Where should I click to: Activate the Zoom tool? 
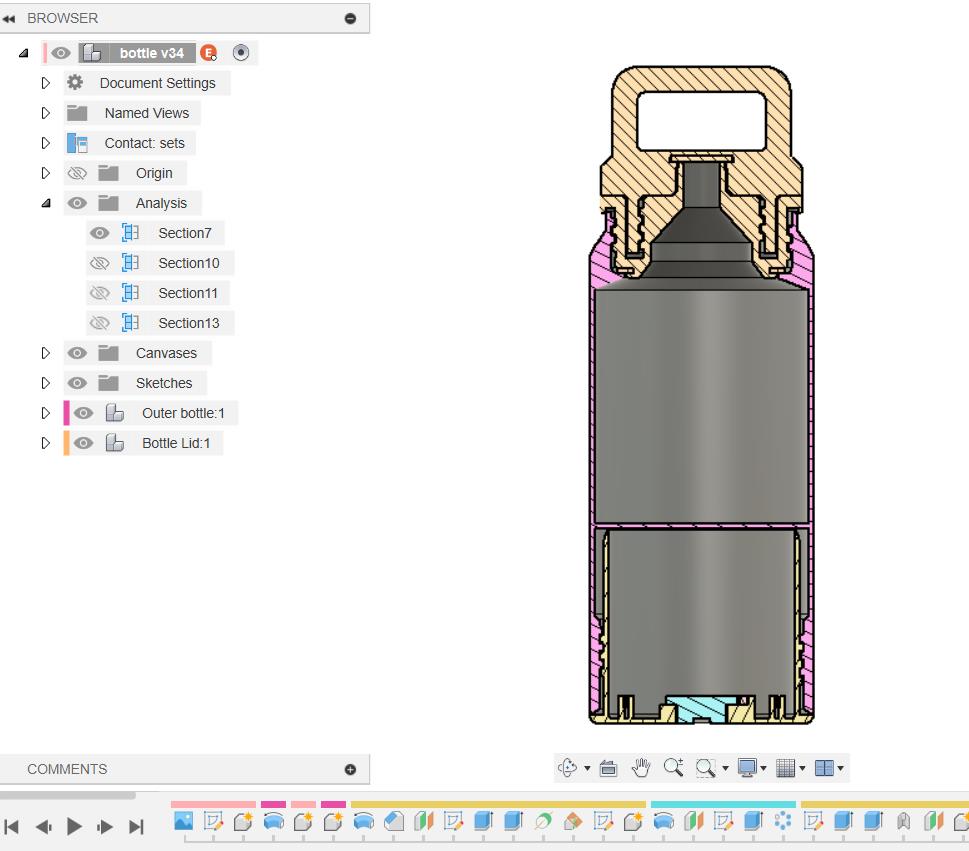coord(673,768)
